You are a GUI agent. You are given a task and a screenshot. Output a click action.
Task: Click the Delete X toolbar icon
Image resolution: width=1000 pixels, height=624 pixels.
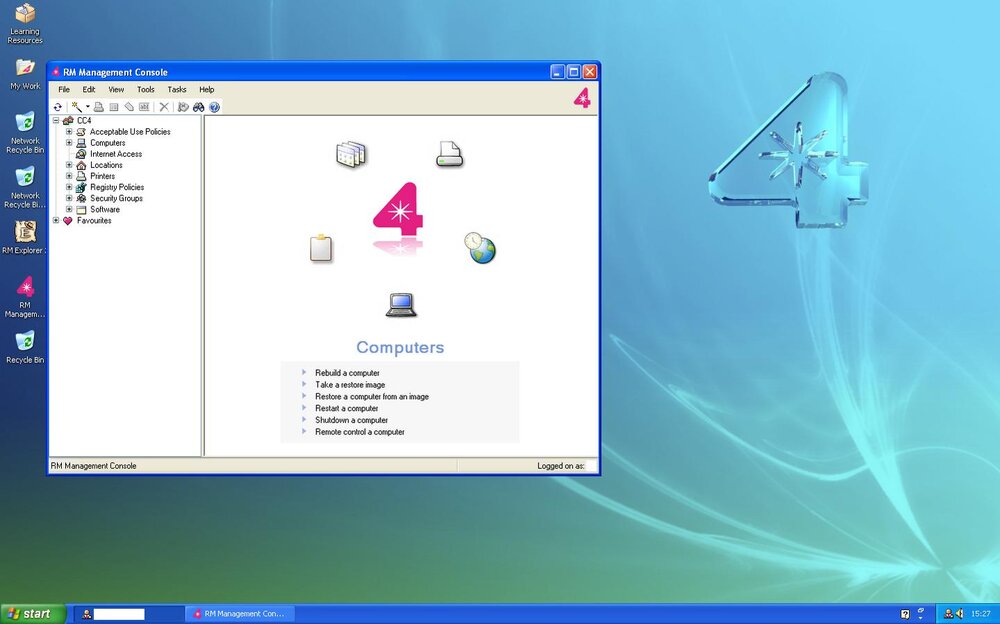[164, 107]
